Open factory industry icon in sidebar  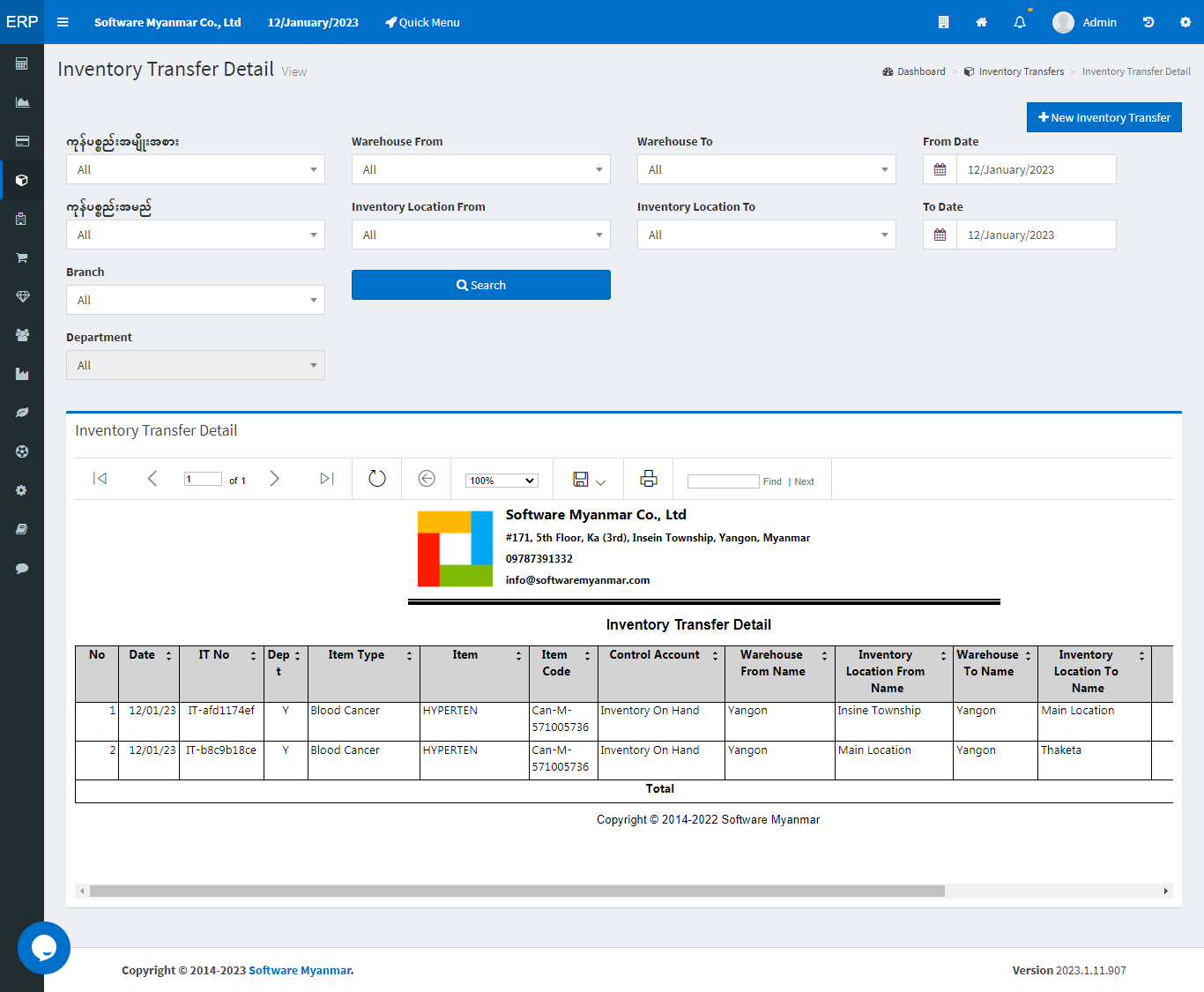[x=22, y=374]
